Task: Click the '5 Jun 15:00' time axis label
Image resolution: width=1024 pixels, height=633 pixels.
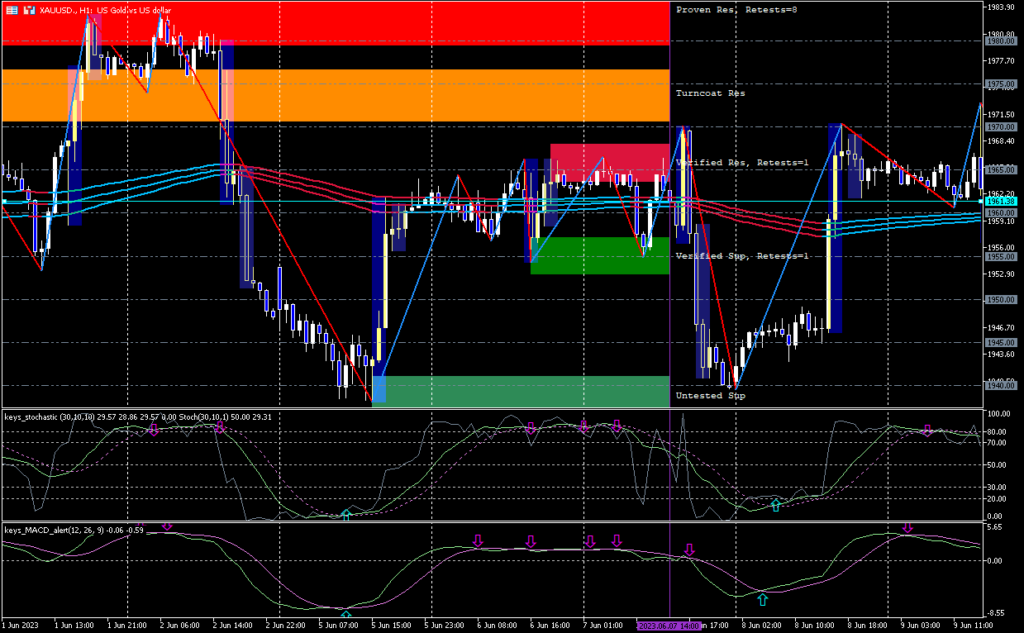Action: 392,626
